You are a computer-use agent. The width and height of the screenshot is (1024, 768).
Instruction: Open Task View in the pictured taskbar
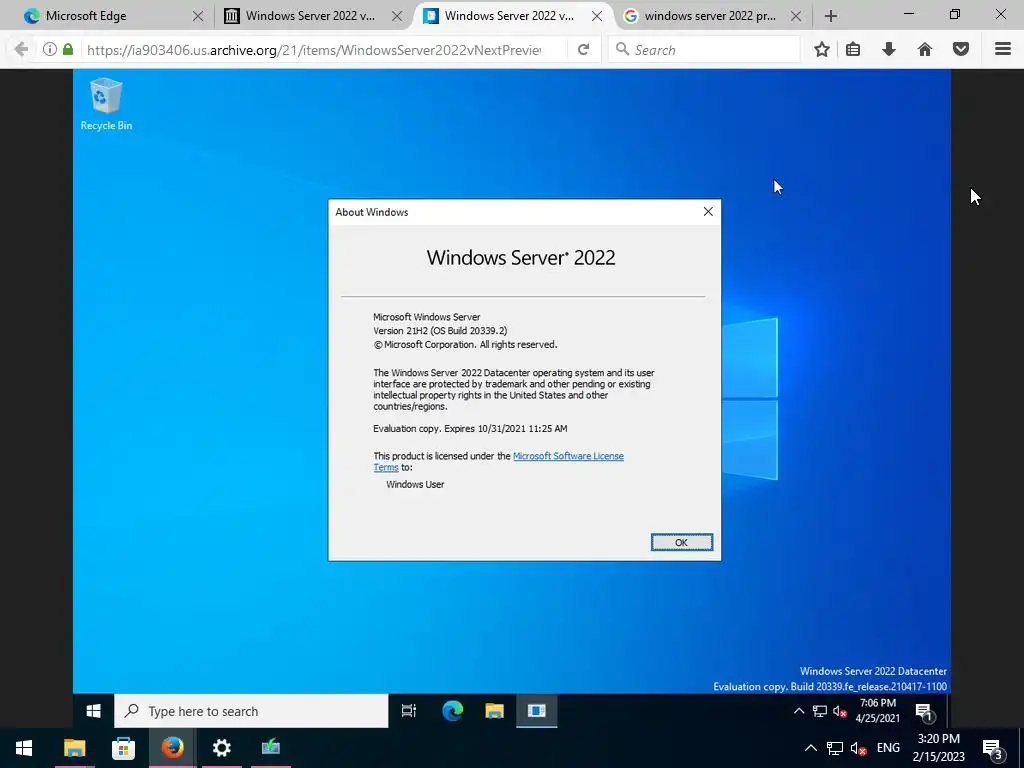409,711
